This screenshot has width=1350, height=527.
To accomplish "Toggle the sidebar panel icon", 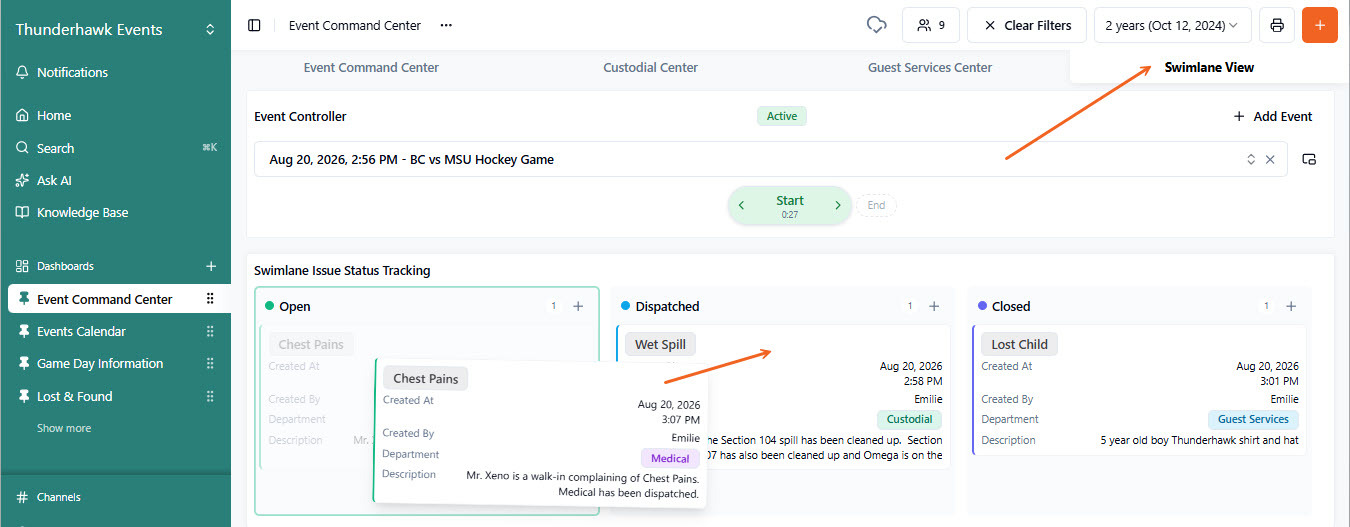I will (x=254, y=25).
